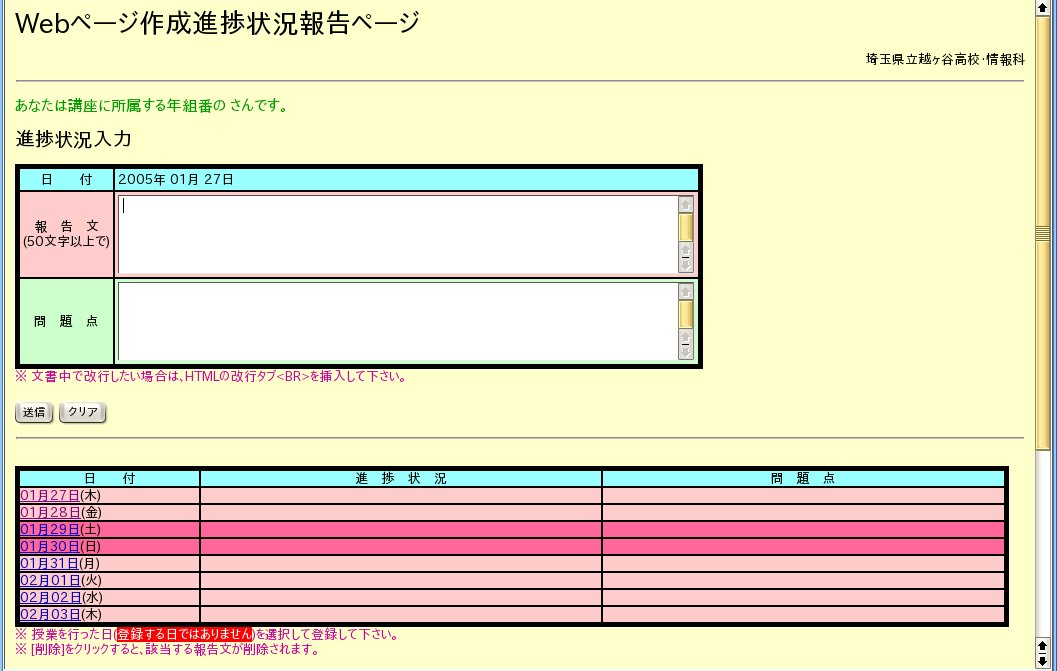
Task: Open the 02月03日 date link
Action: pyautogui.click(x=50, y=614)
